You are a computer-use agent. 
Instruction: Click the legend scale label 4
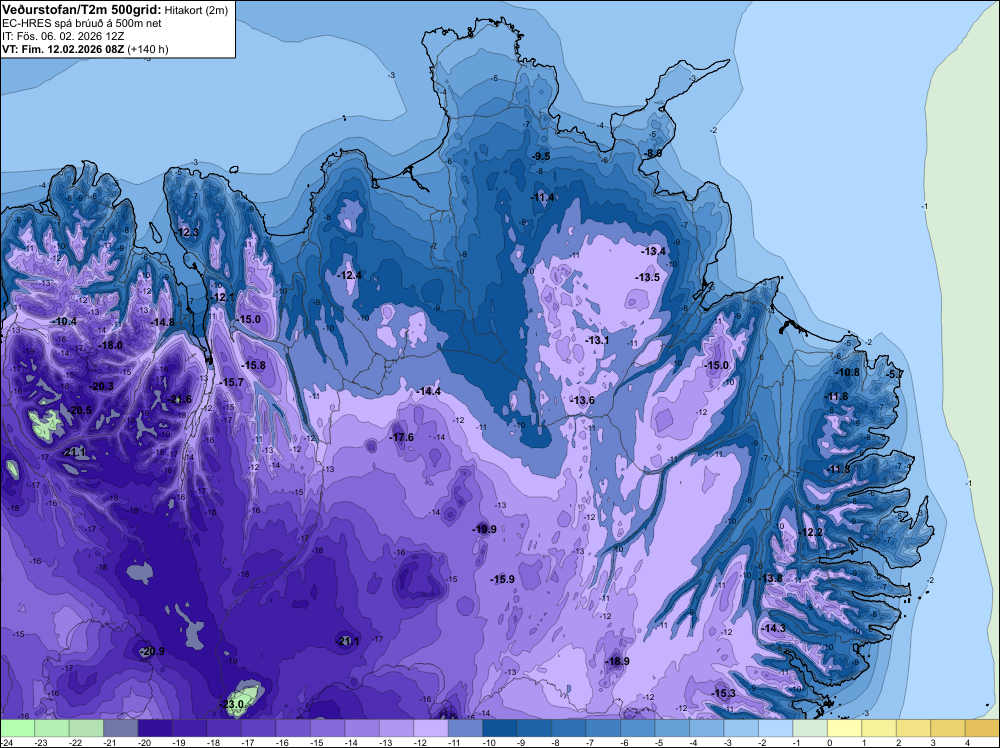pyautogui.click(x=967, y=742)
